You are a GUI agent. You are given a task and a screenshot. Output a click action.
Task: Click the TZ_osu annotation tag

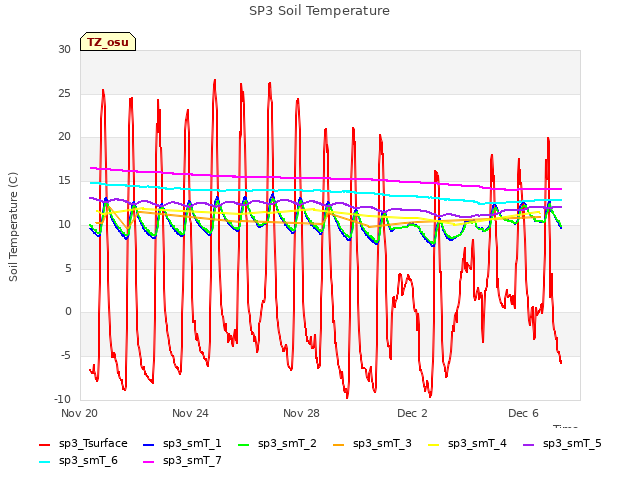pyautogui.click(x=108, y=42)
